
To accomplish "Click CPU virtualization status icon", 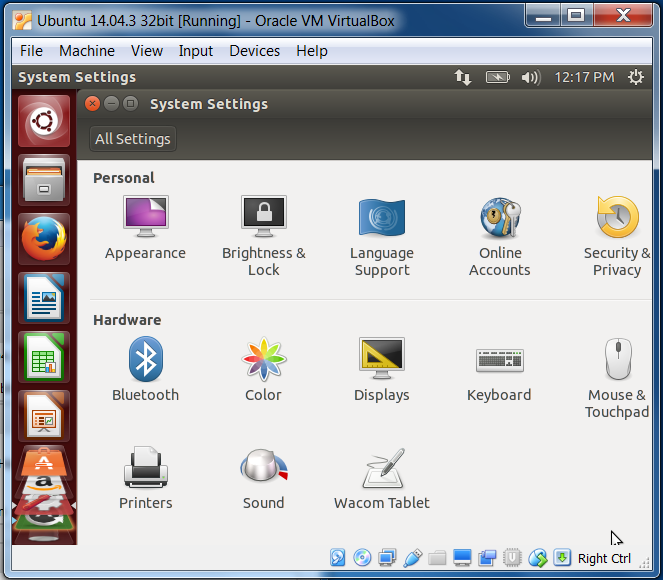I will pos(512,558).
